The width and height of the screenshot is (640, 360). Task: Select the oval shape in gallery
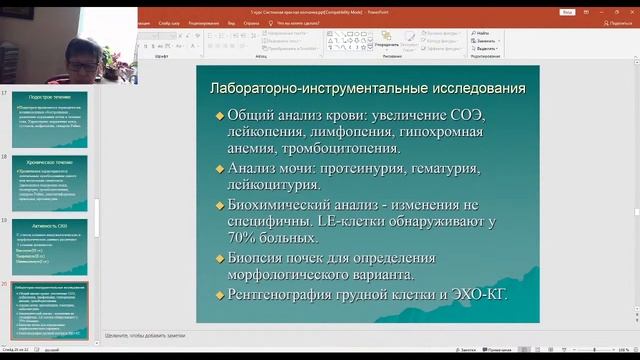click(x=357, y=34)
